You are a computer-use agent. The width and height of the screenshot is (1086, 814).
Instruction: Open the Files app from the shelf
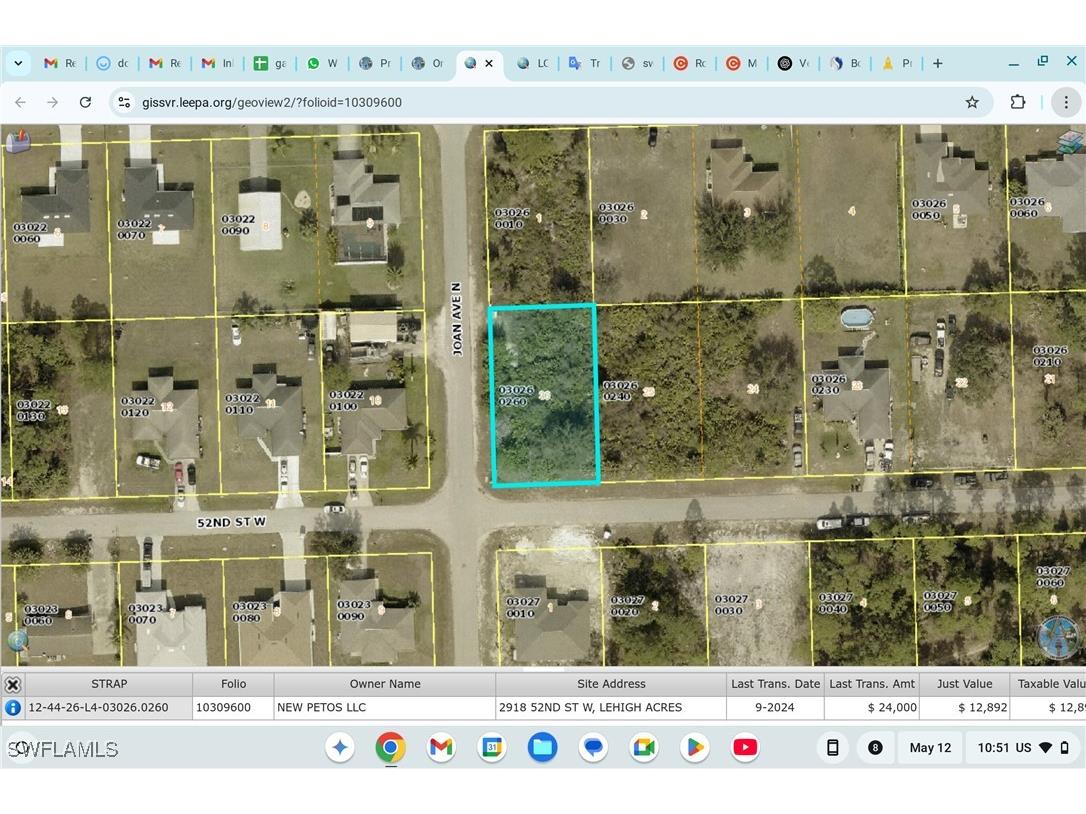(542, 747)
